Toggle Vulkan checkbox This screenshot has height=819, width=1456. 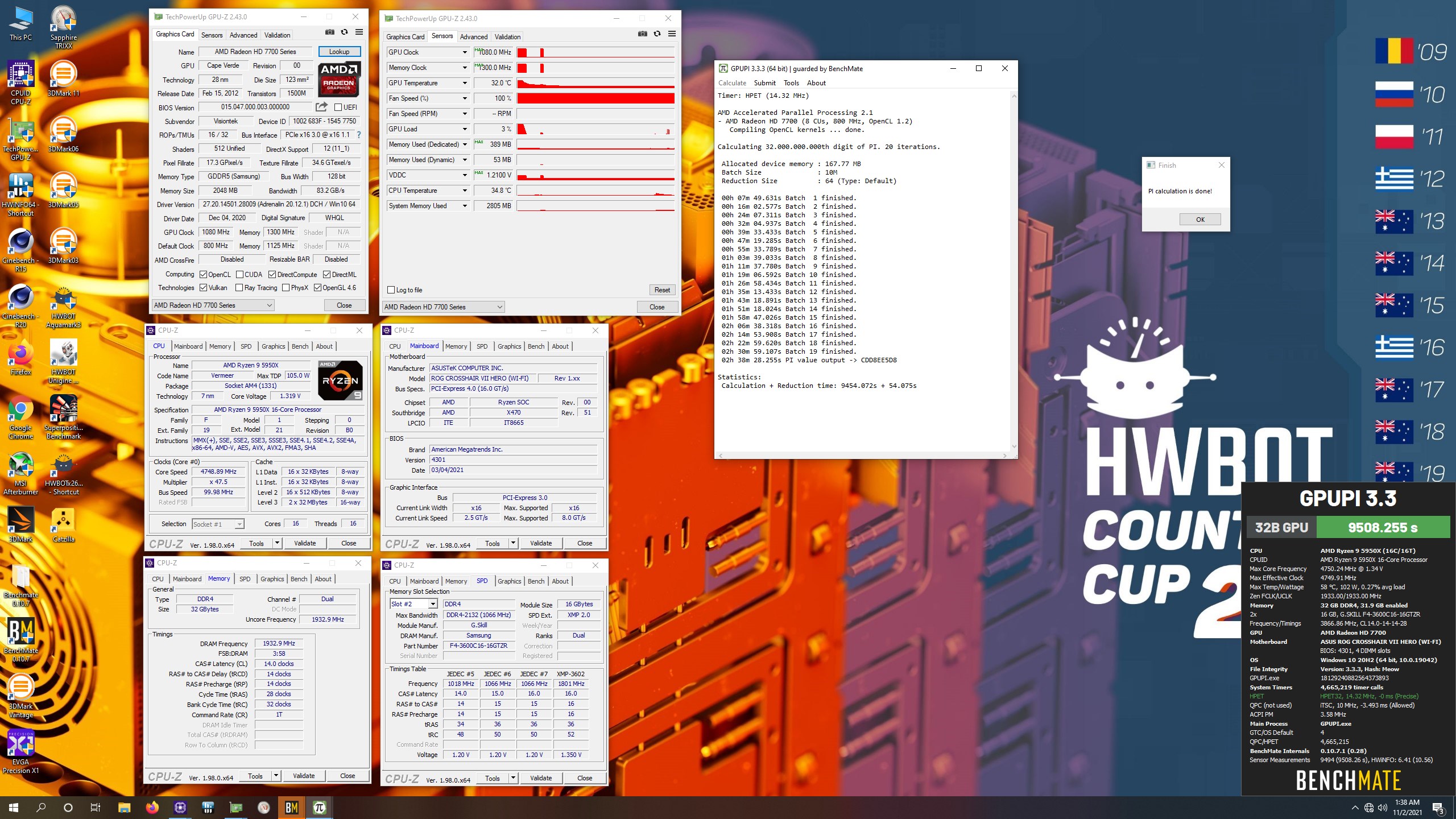tap(203, 288)
